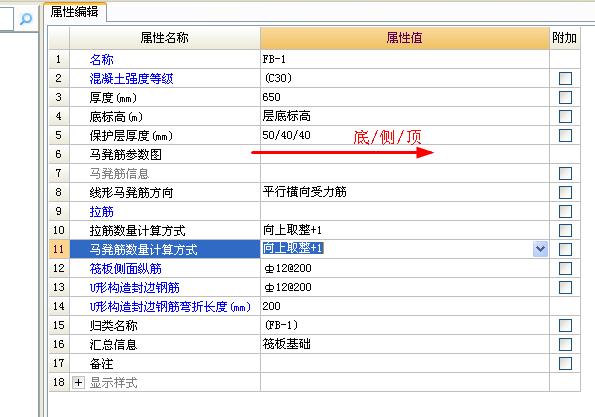
Task: Tick the 备注 附加 checkbox
Action: coord(565,363)
